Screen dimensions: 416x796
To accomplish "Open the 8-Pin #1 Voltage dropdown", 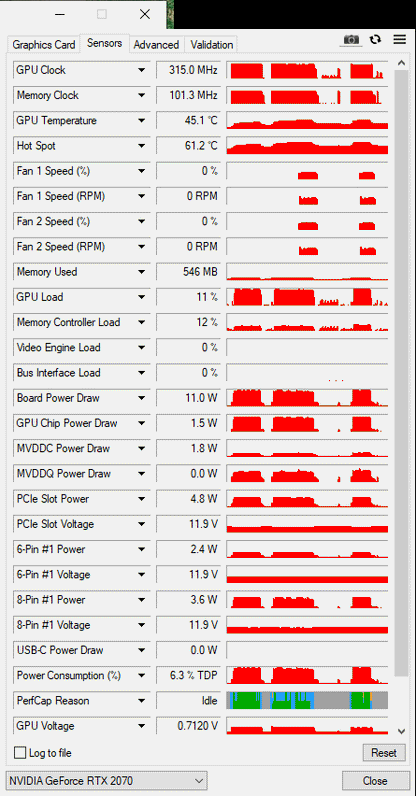I will pyautogui.click(x=141, y=625).
